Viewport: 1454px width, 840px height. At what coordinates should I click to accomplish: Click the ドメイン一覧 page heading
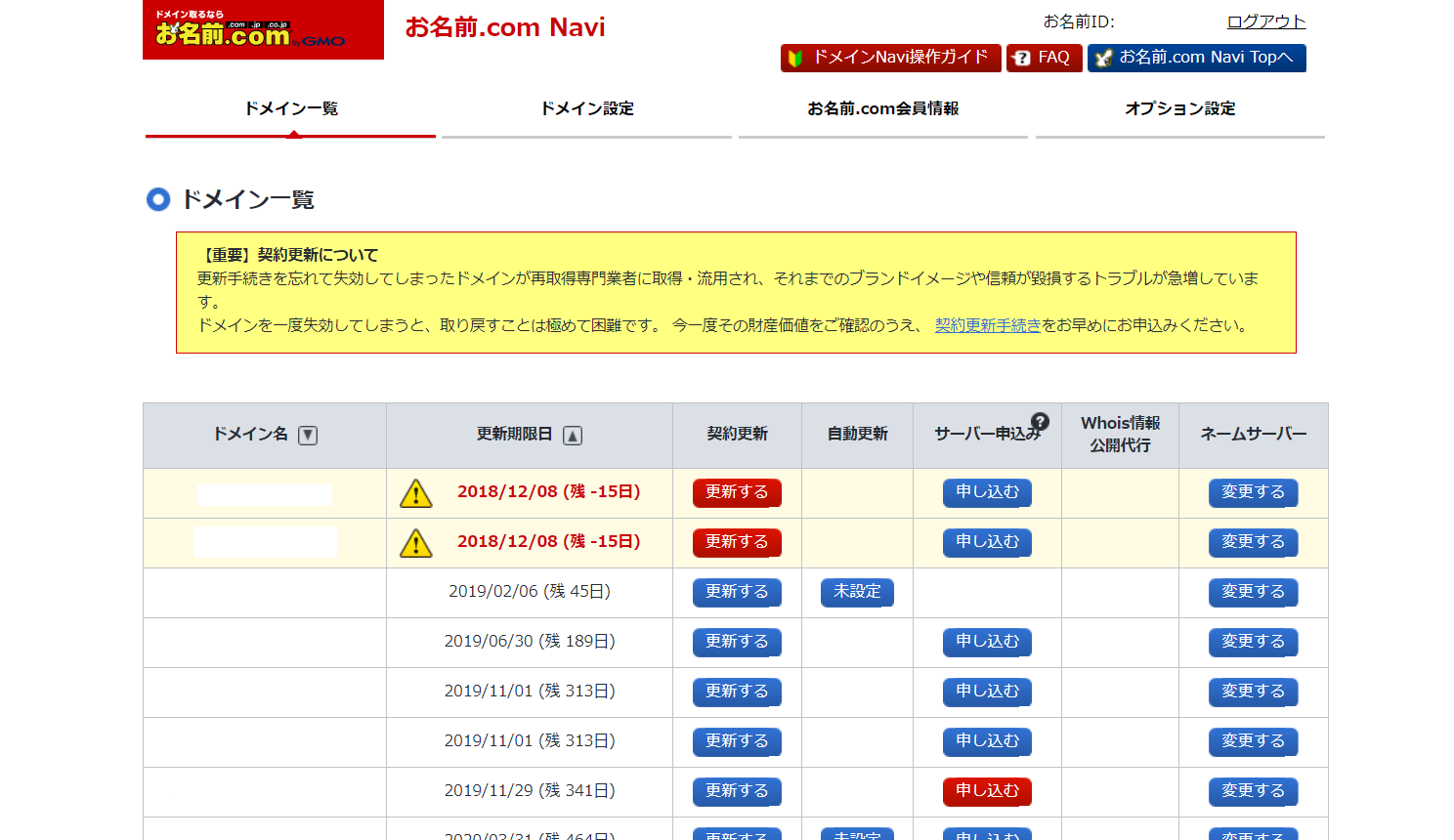[x=248, y=200]
